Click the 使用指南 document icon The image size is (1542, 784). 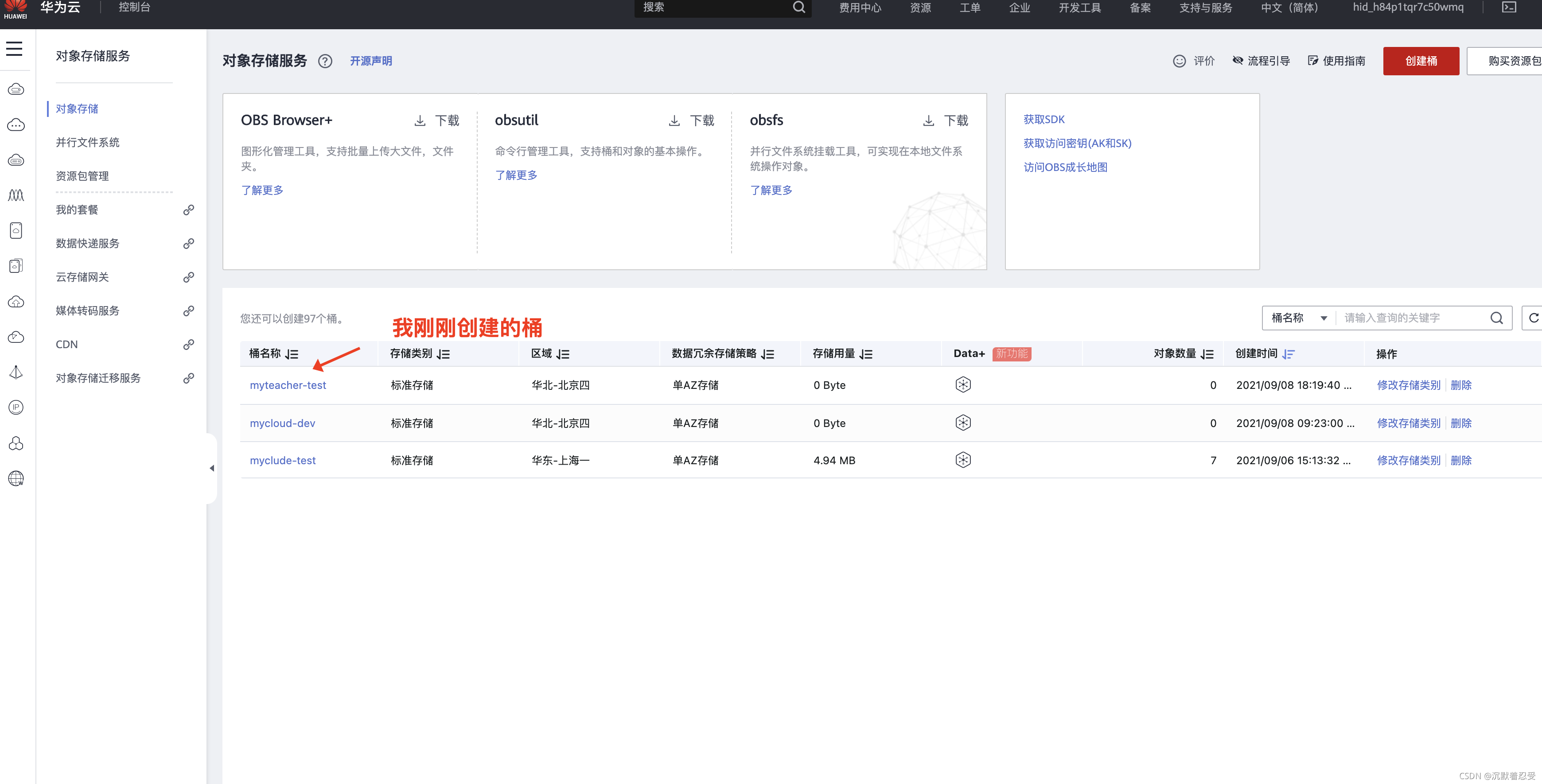(x=1313, y=60)
